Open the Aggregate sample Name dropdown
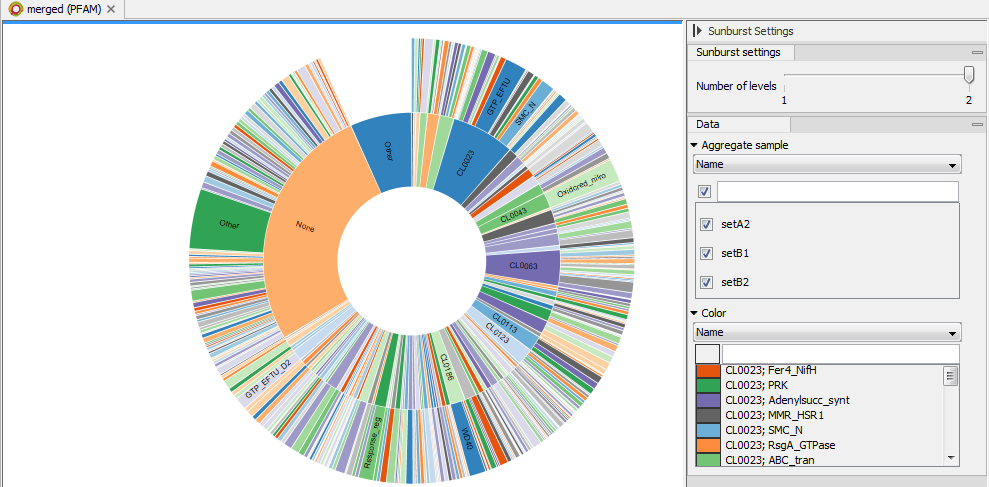The image size is (989, 487). click(x=827, y=164)
